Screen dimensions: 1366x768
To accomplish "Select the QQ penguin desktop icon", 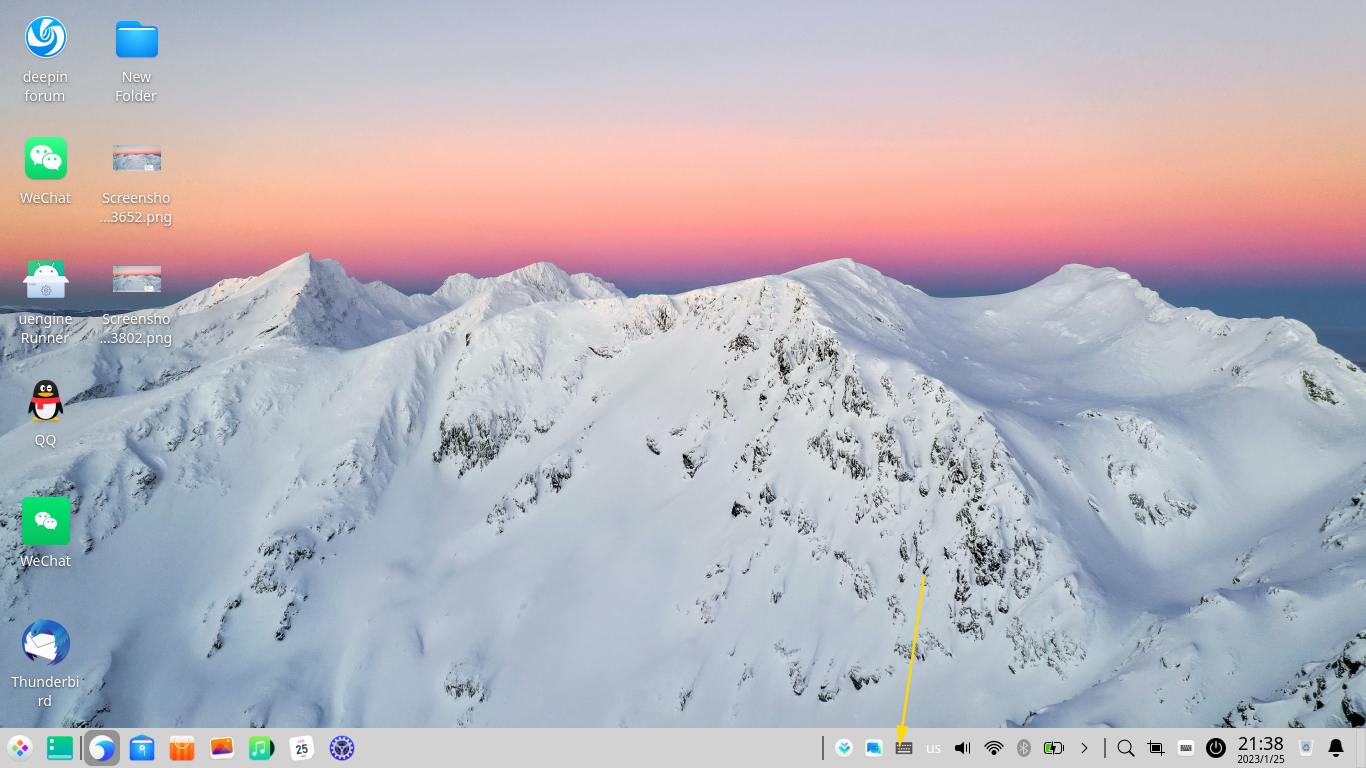I will tap(46, 414).
